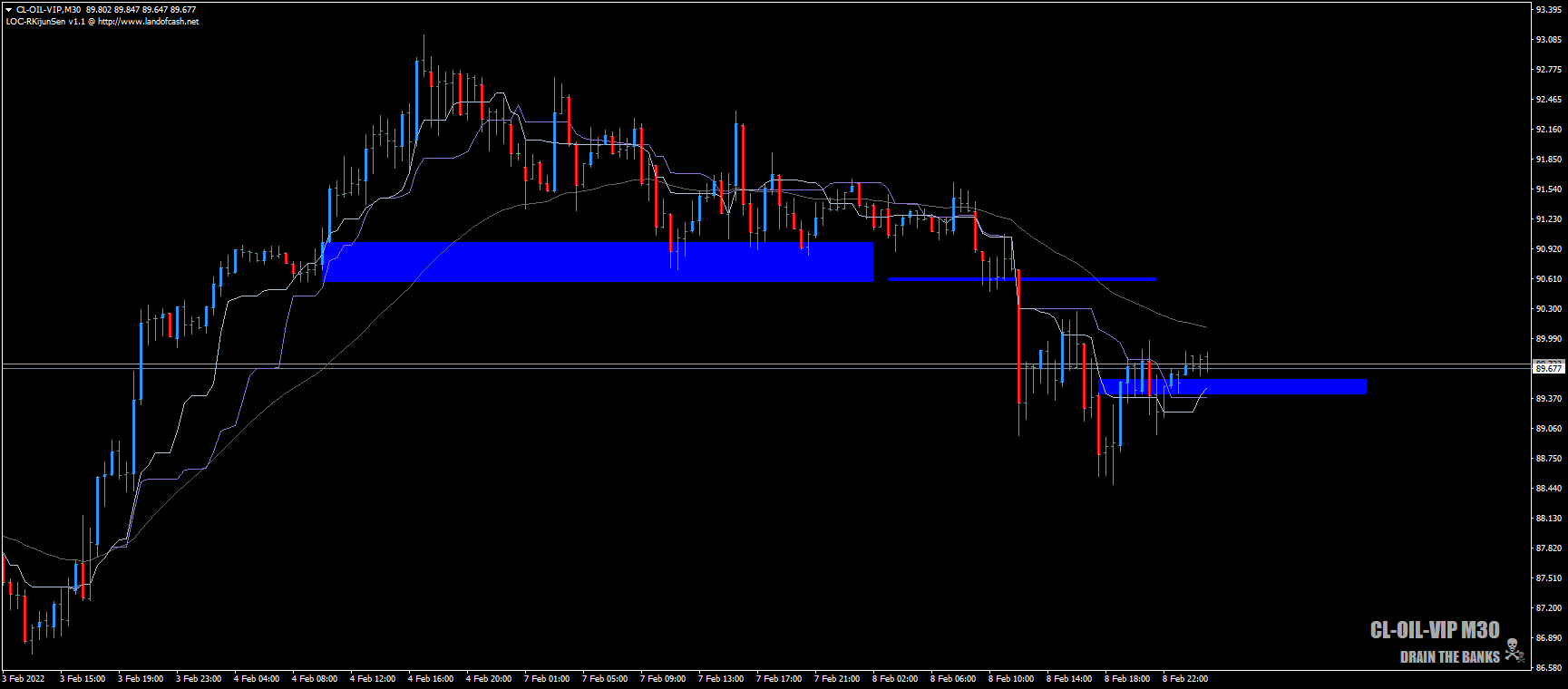
Task: Click the 91.540 price axis label
Action: [1548, 189]
